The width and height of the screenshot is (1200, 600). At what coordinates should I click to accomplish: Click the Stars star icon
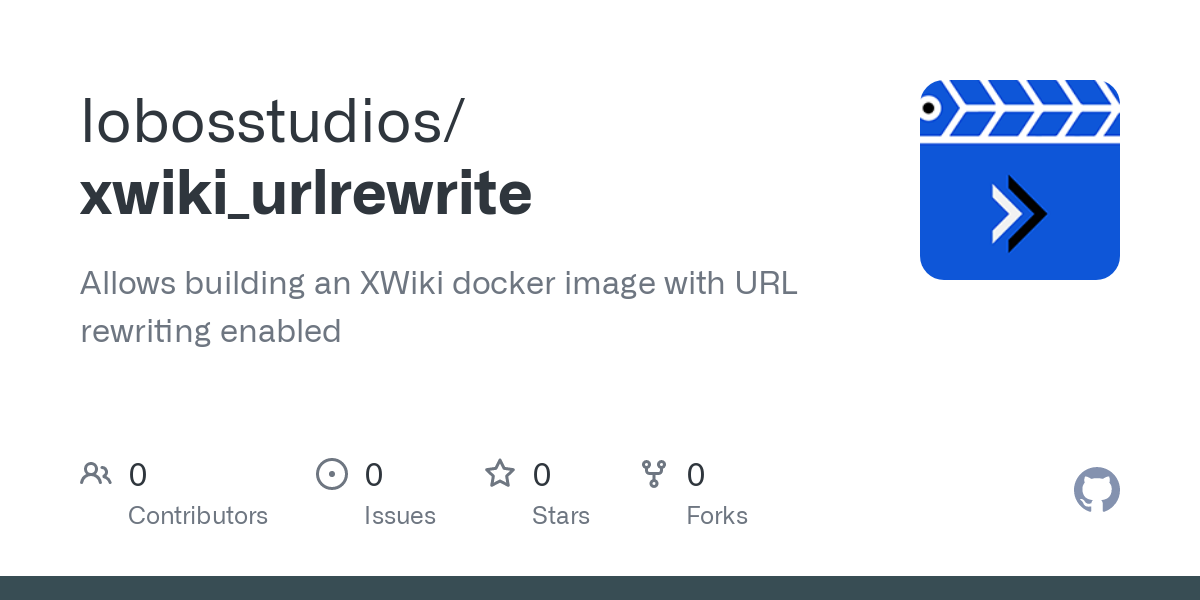point(500,473)
